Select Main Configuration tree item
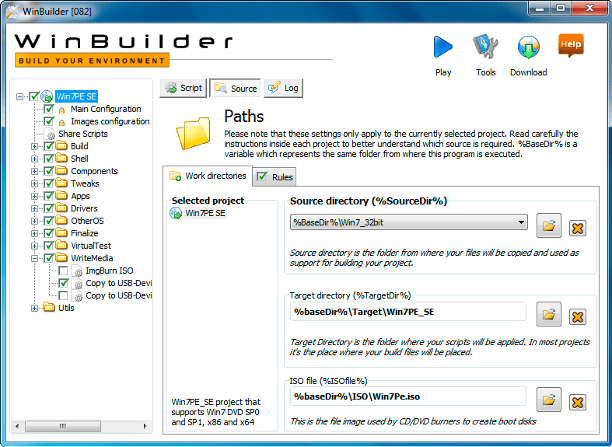The height and width of the screenshot is (447, 612). (106, 109)
